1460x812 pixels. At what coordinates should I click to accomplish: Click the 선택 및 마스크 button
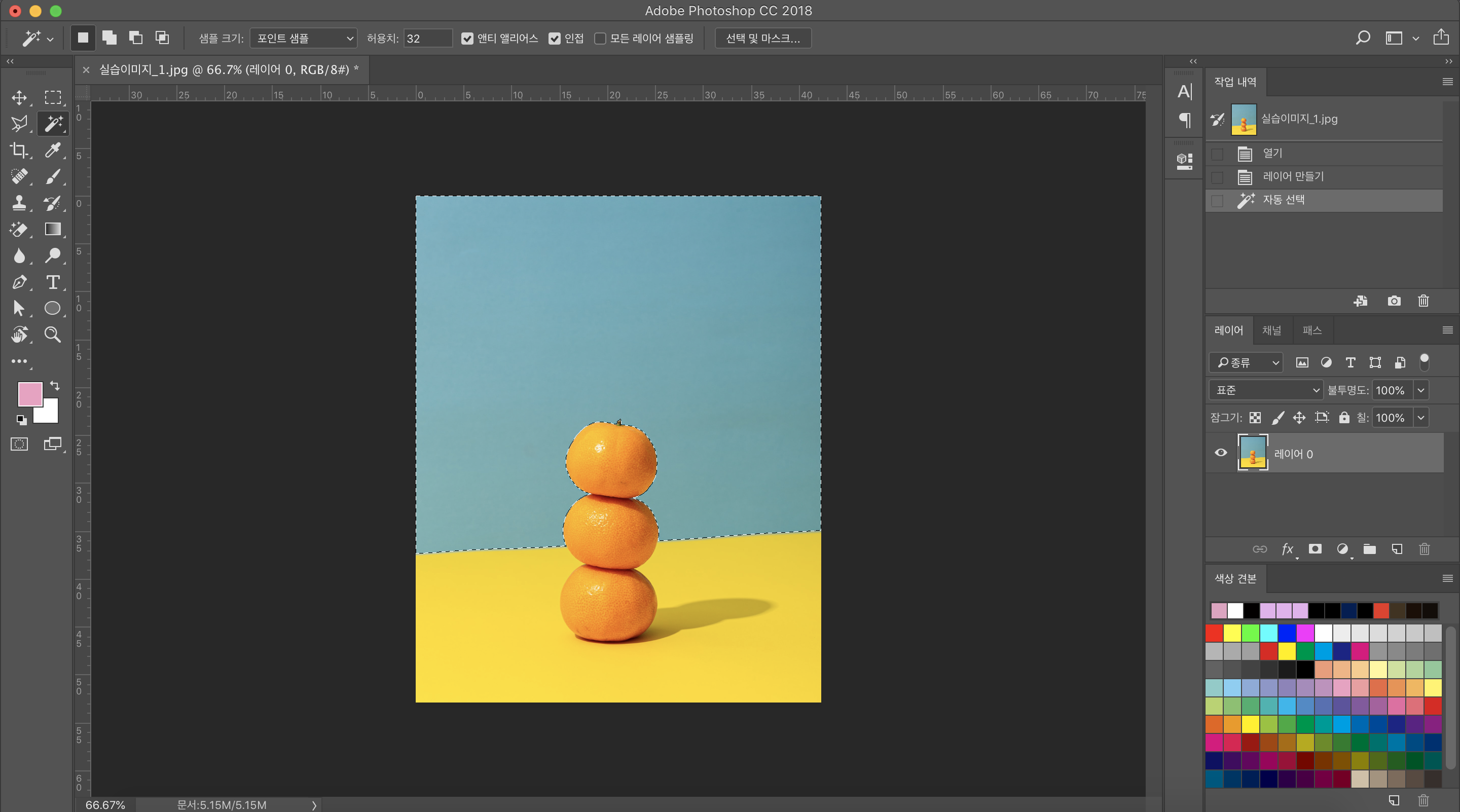pyautogui.click(x=762, y=39)
